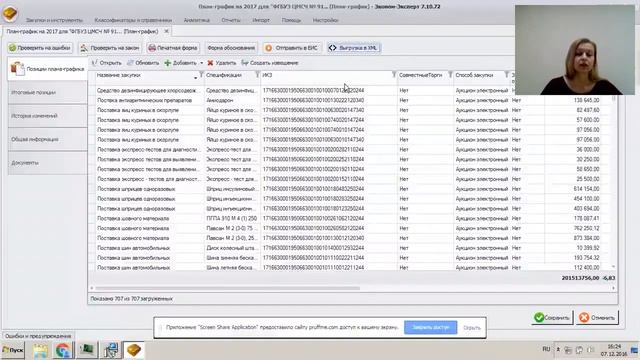Click Шина зимняя specification cell
The width and height of the screenshot is (640, 360).
[x=231, y=258]
